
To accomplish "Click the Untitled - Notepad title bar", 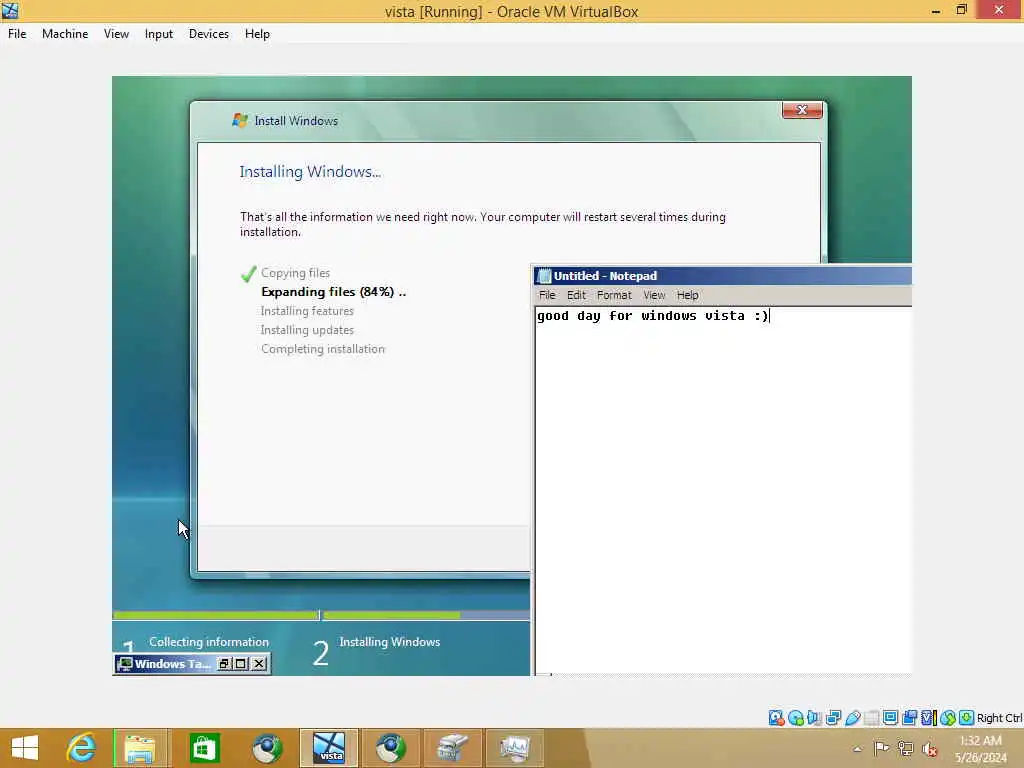I will pyautogui.click(x=722, y=276).
